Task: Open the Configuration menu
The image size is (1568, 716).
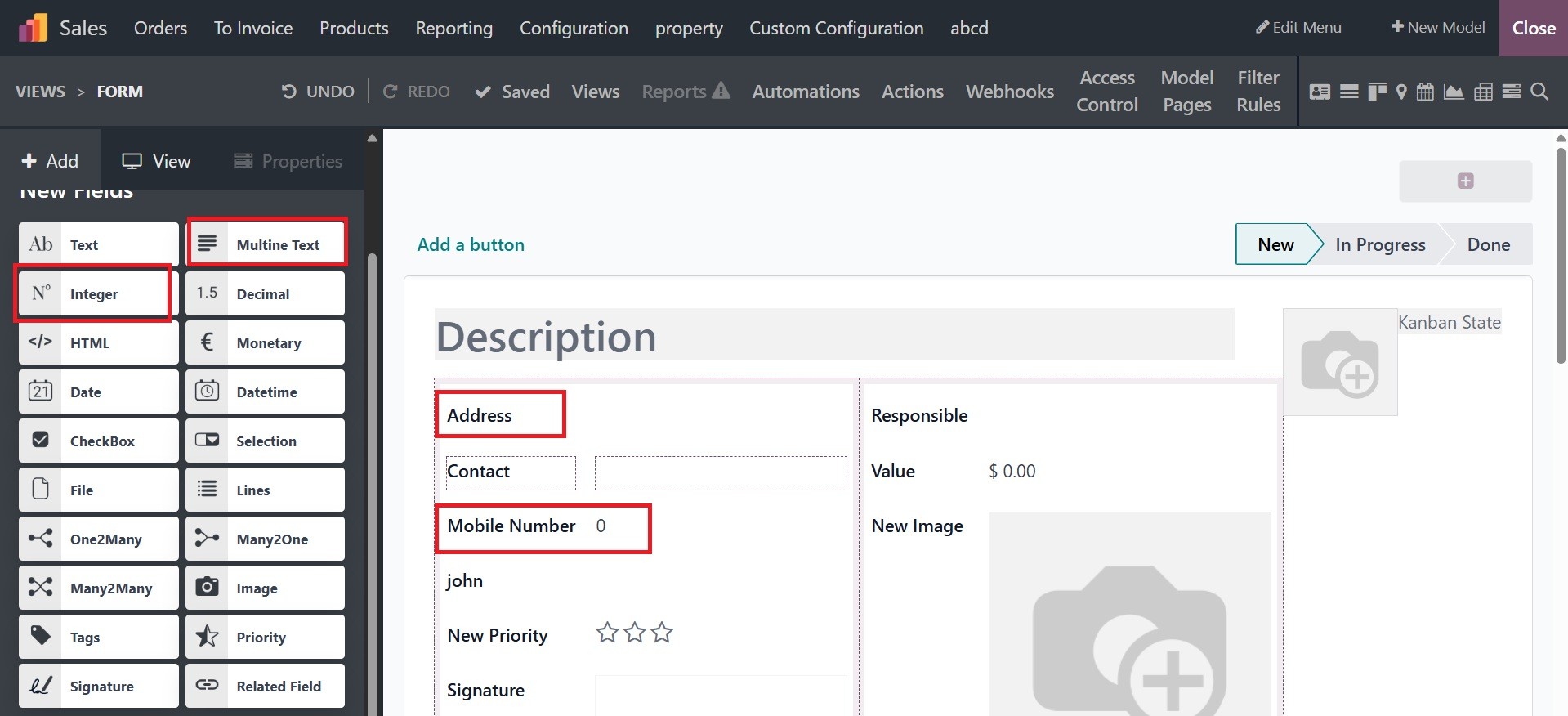Action: pos(574,28)
